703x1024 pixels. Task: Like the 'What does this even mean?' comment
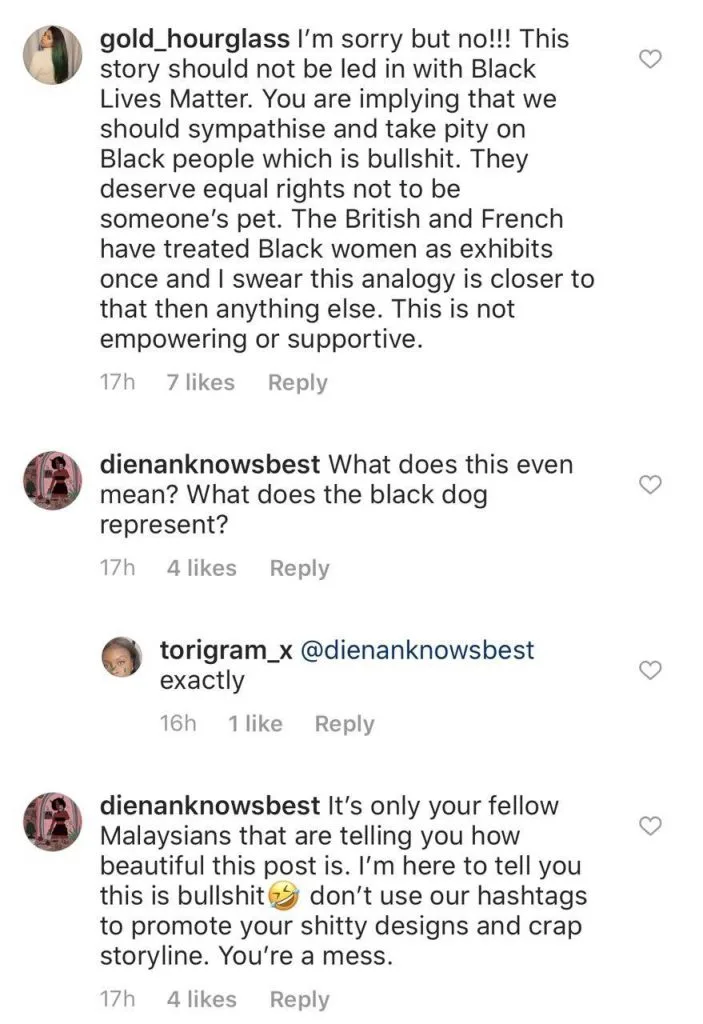tap(650, 484)
